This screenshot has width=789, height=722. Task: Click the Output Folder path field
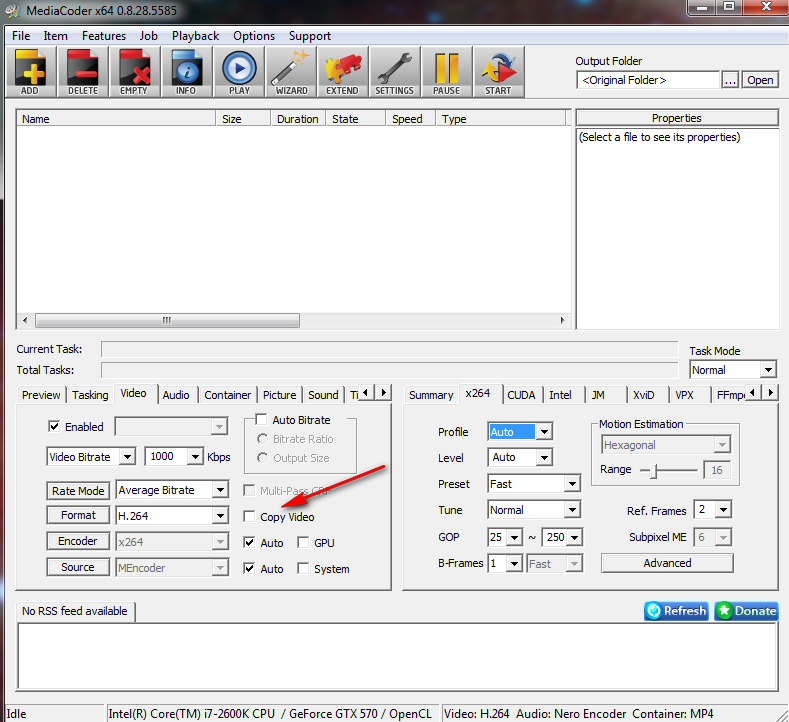coord(648,80)
